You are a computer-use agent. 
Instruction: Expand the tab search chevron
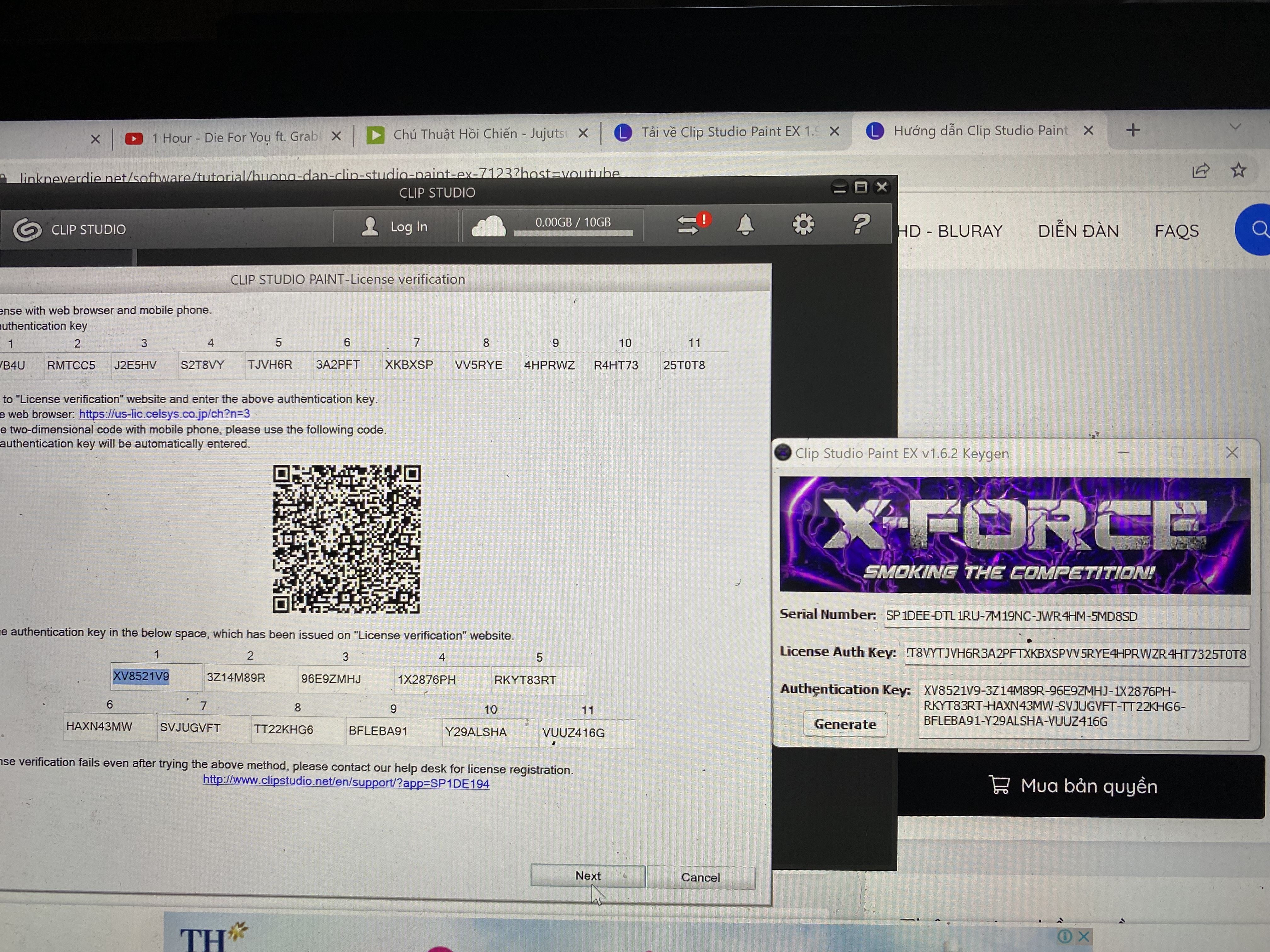click(x=1235, y=126)
